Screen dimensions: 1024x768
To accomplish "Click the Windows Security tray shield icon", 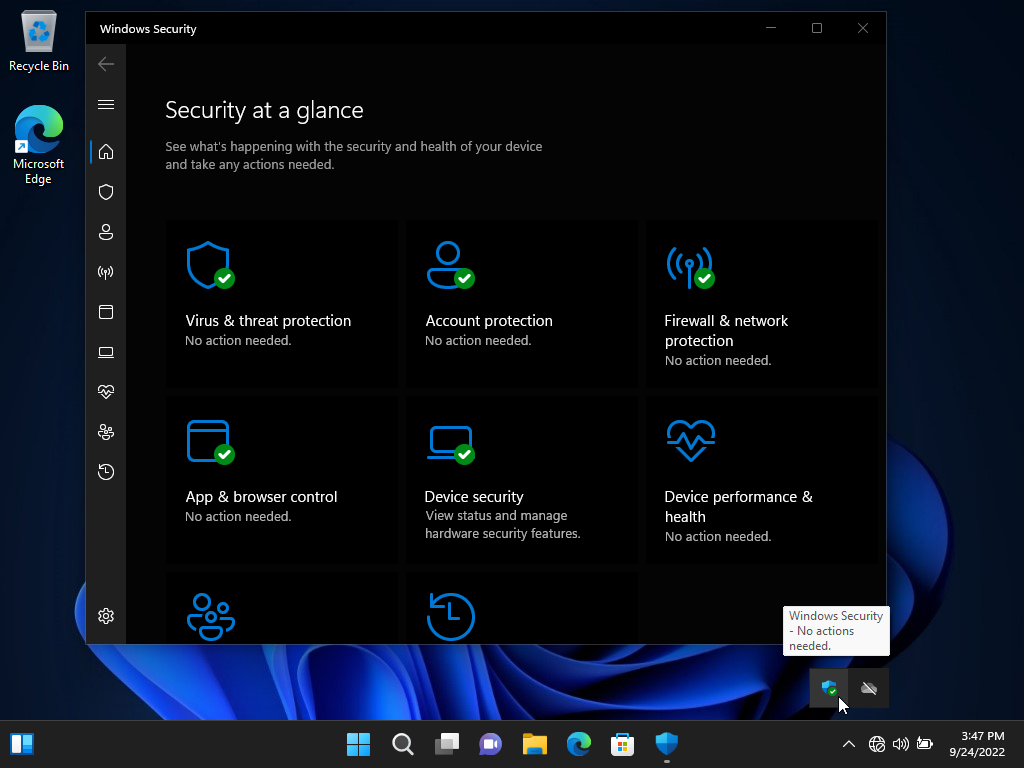I will pos(829,688).
